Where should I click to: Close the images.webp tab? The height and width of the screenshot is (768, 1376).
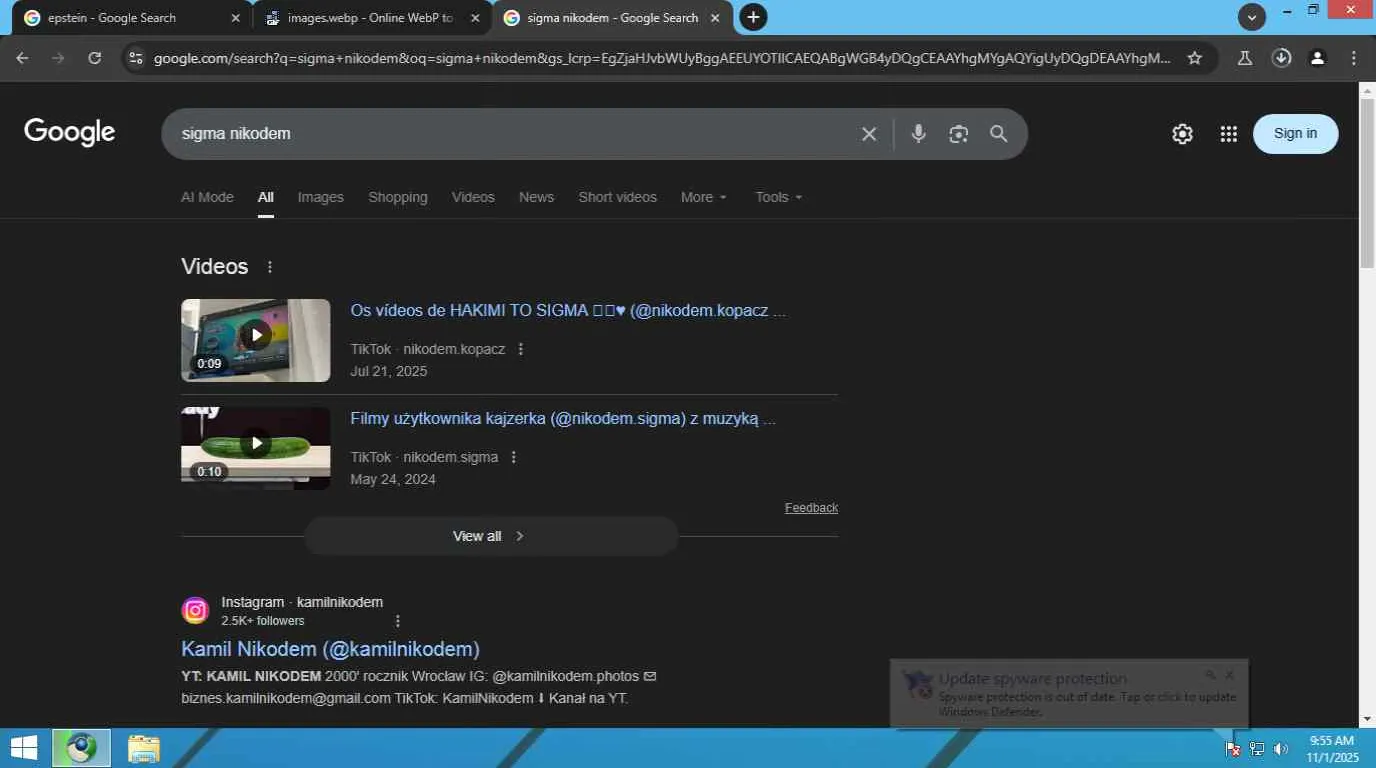click(475, 18)
